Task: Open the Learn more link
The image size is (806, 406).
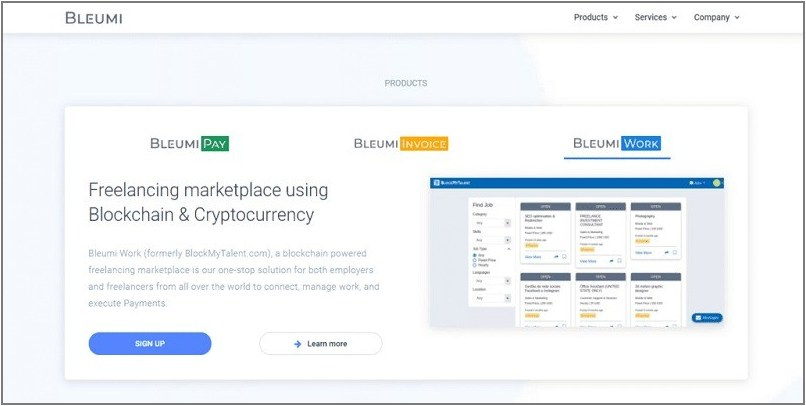Action: [x=321, y=343]
